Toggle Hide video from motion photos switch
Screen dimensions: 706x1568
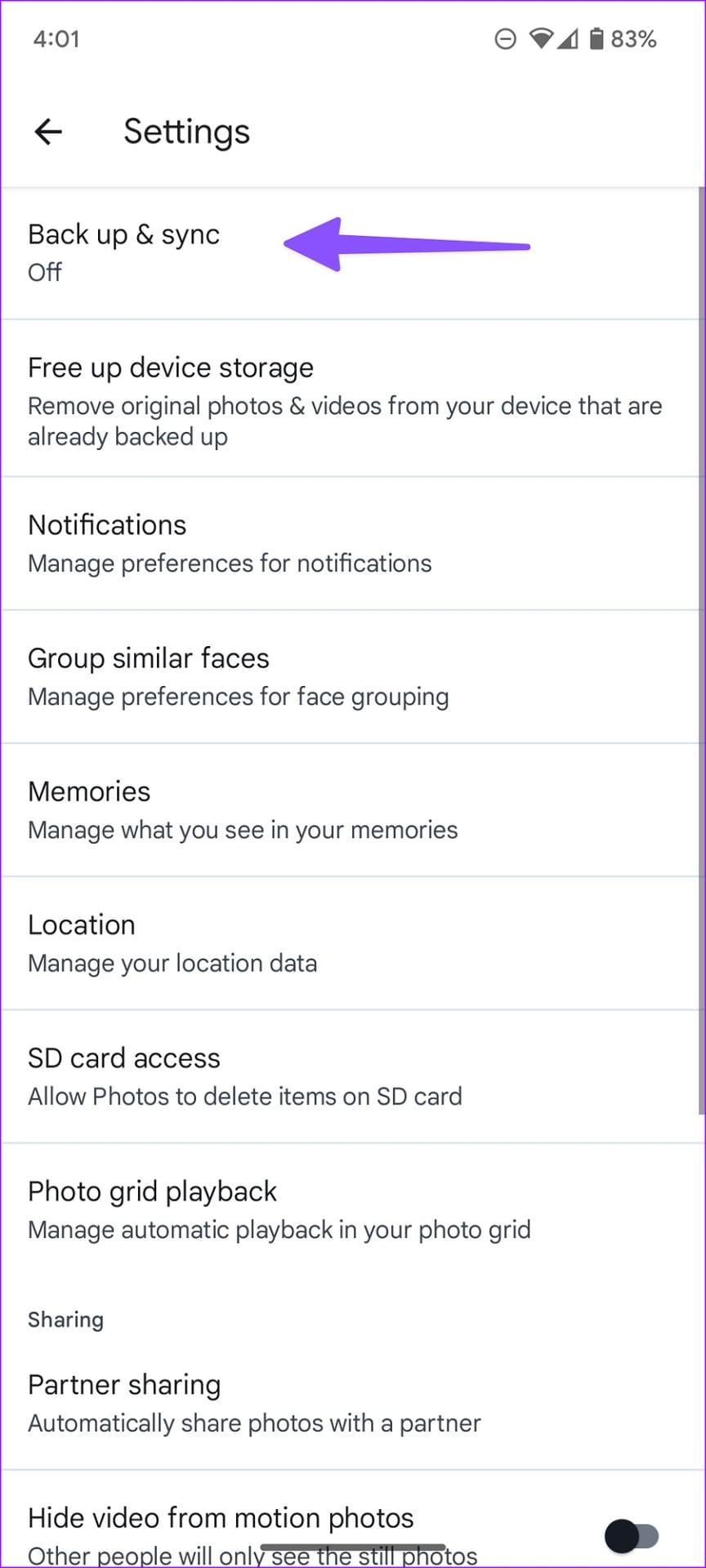632,1536
